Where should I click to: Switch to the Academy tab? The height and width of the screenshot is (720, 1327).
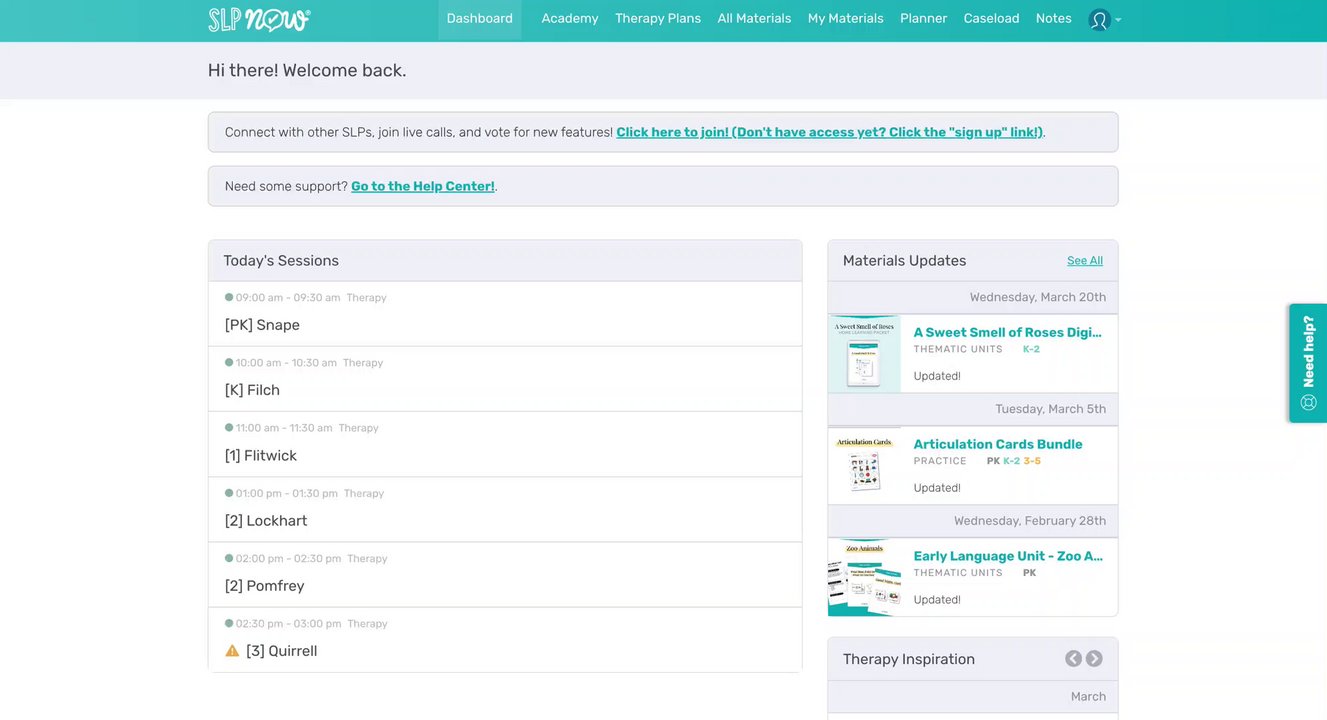(570, 19)
